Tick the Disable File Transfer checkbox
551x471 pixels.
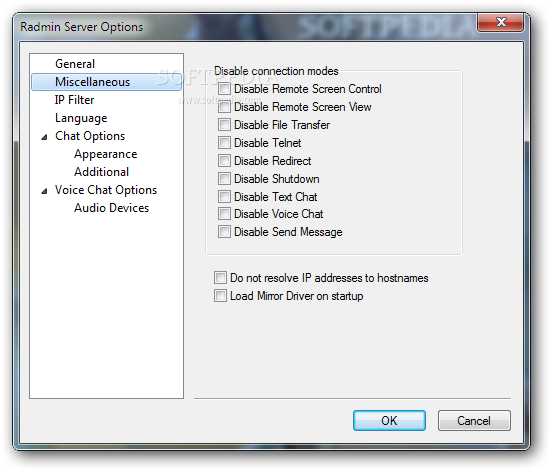point(224,124)
